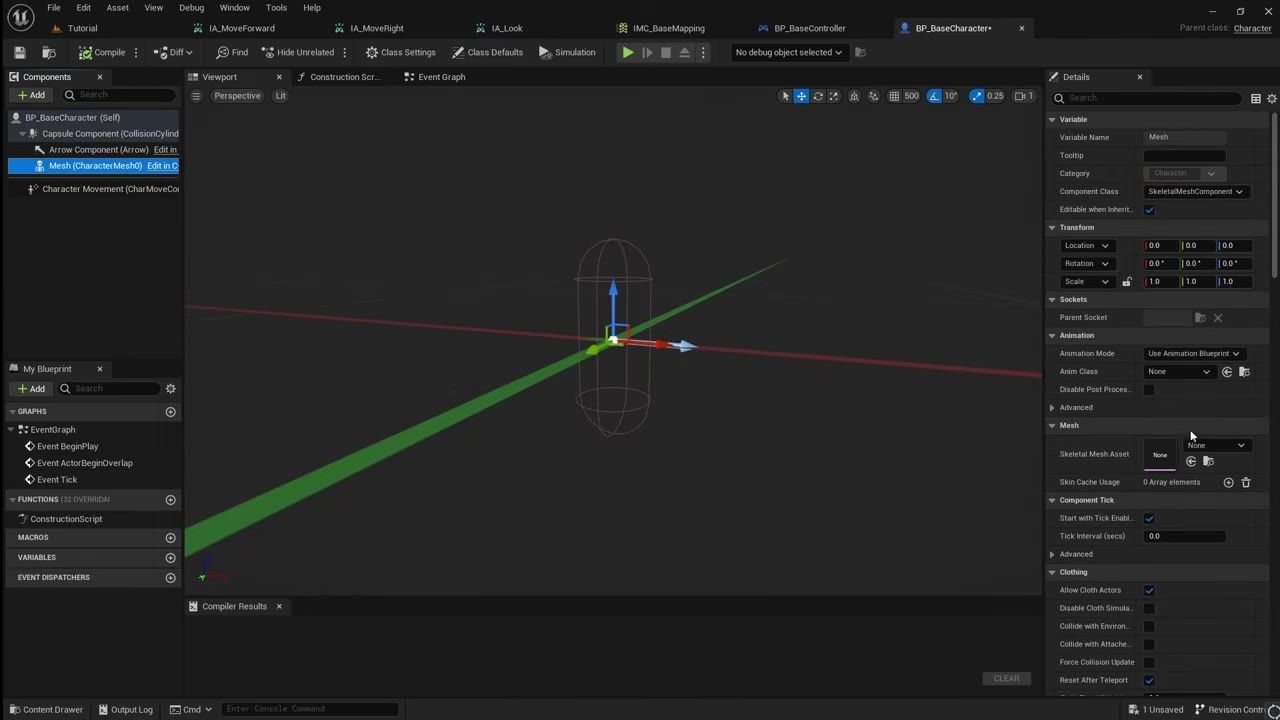
Task: Collapse the Transform section
Action: [x=1052, y=228]
